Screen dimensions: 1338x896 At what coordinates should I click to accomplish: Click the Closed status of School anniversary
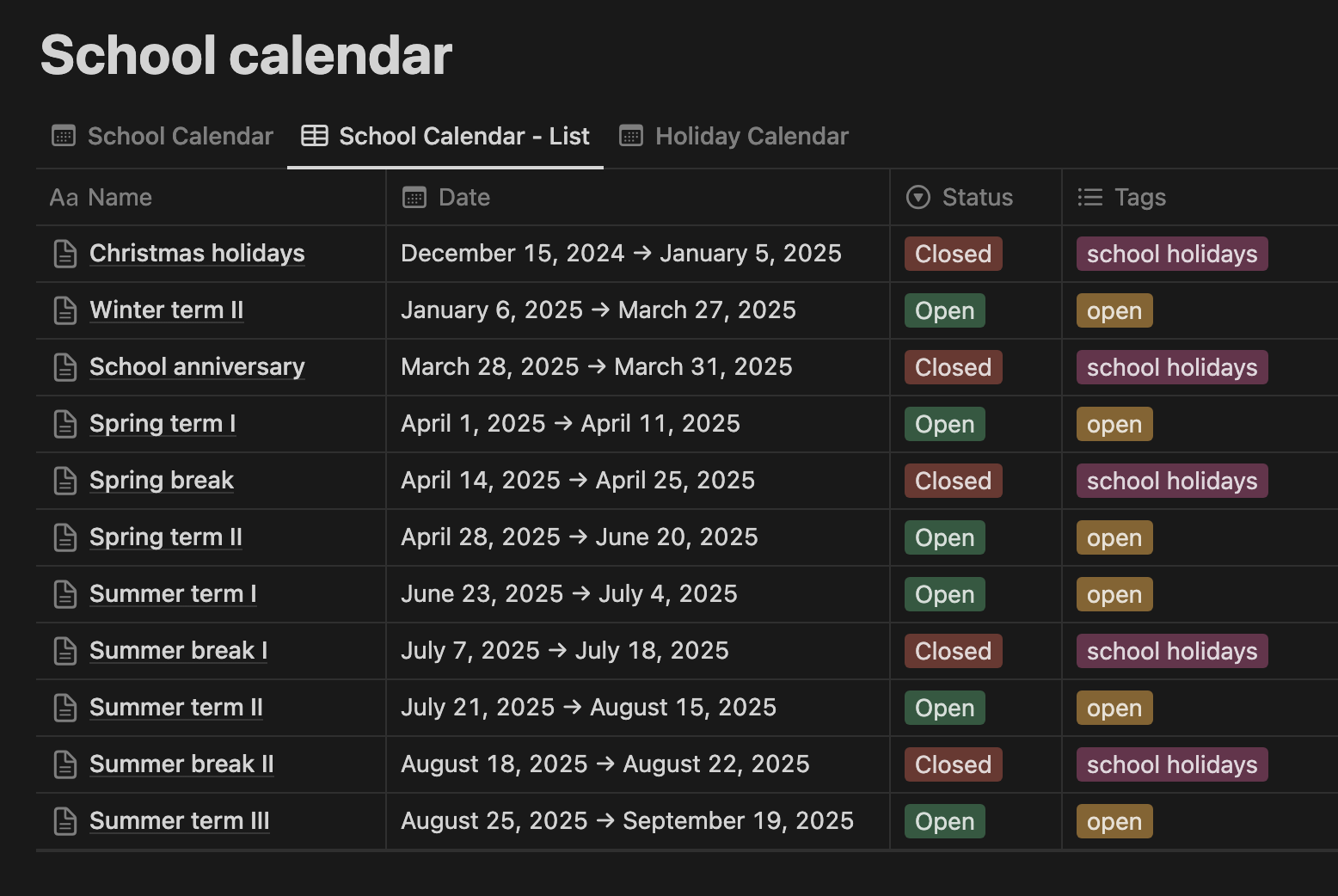click(953, 367)
